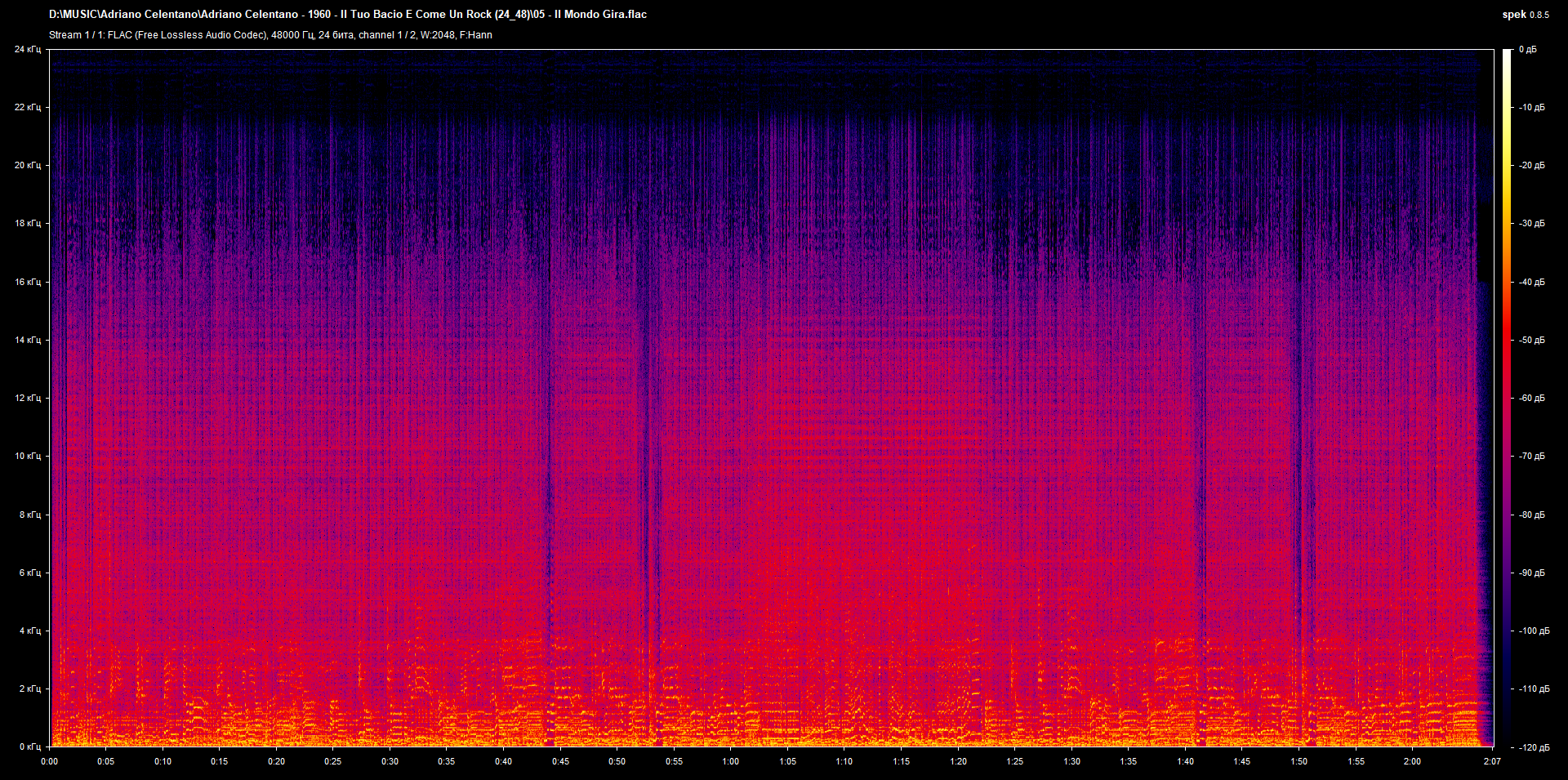Click the "-60 дБ" level scale label
1568x780 pixels.
click(x=1531, y=399)
